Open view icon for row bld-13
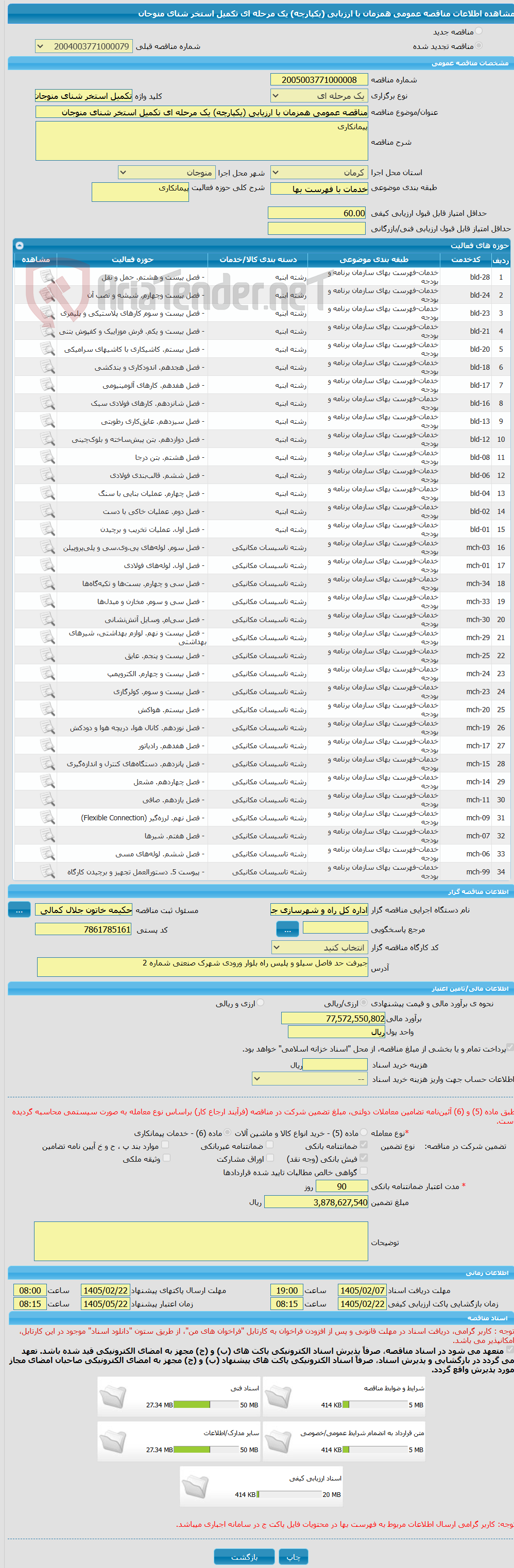Image resolution: width=514 pixels, height=1568 pixels. coord(47,421)
